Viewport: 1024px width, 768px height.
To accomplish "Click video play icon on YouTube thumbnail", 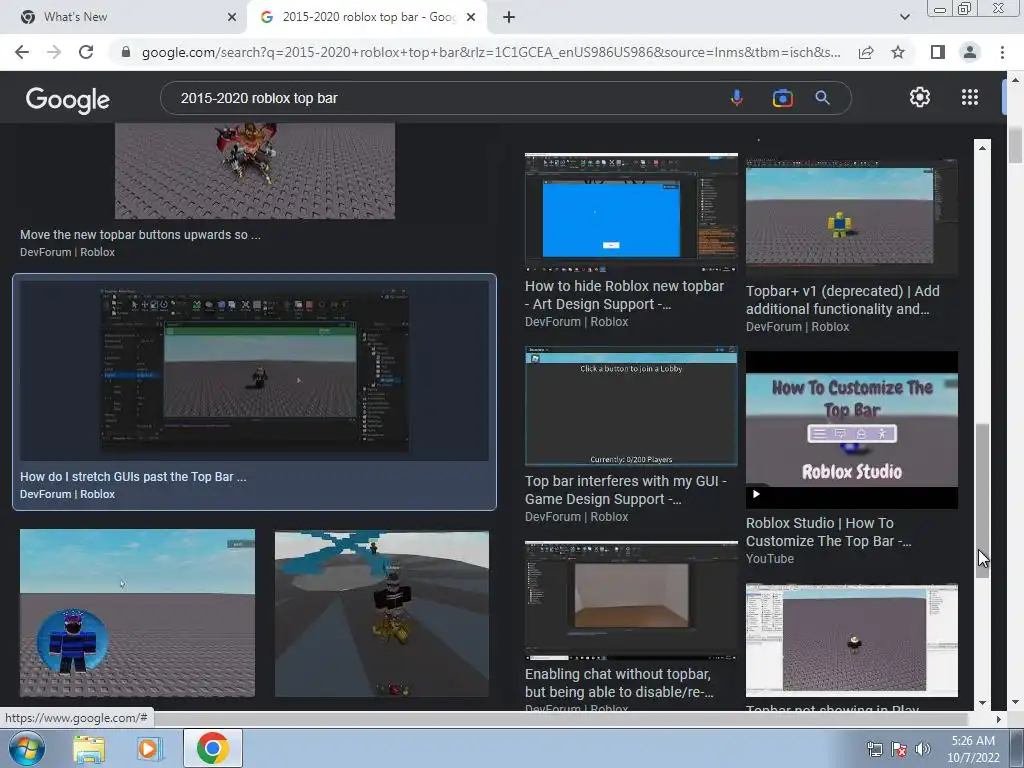I will [756, 494].
